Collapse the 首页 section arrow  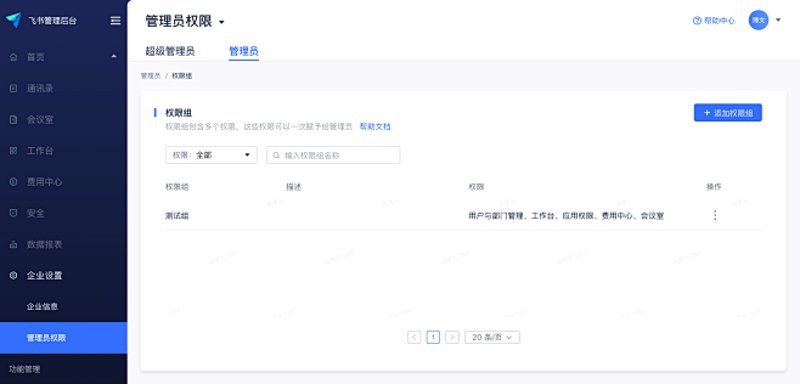(114, 56)
